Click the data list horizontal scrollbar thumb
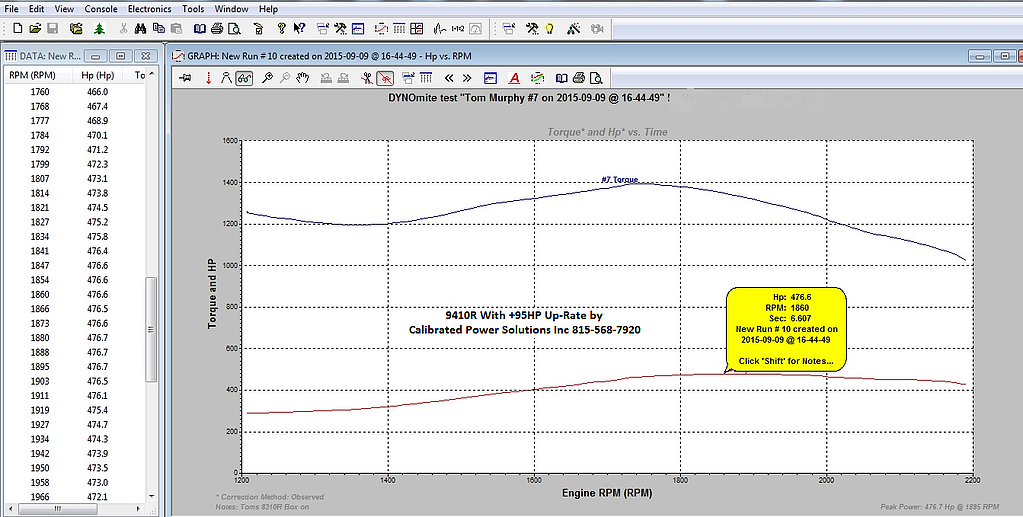The height and width of the screenshot is (517, 1023). [x=58, y=508]
